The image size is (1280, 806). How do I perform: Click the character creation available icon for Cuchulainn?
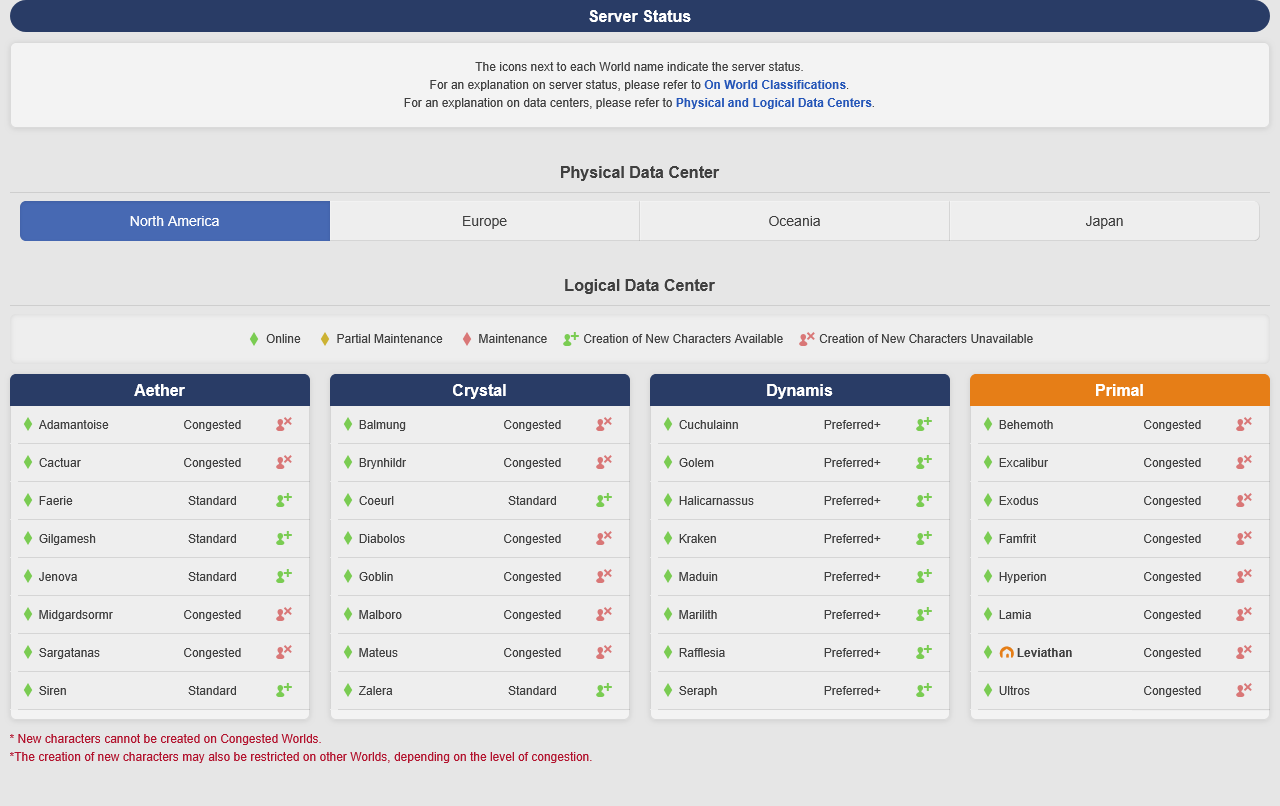click(x=924, y=424)
